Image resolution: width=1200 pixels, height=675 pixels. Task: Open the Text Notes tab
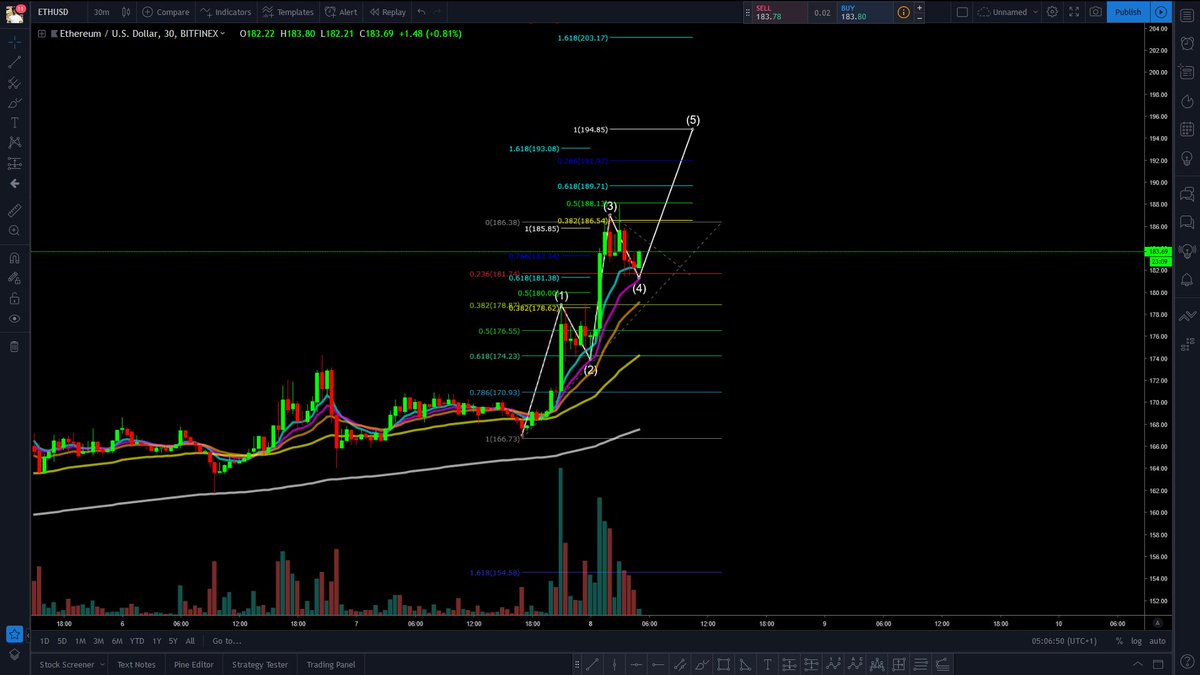[x=137, y=664]
